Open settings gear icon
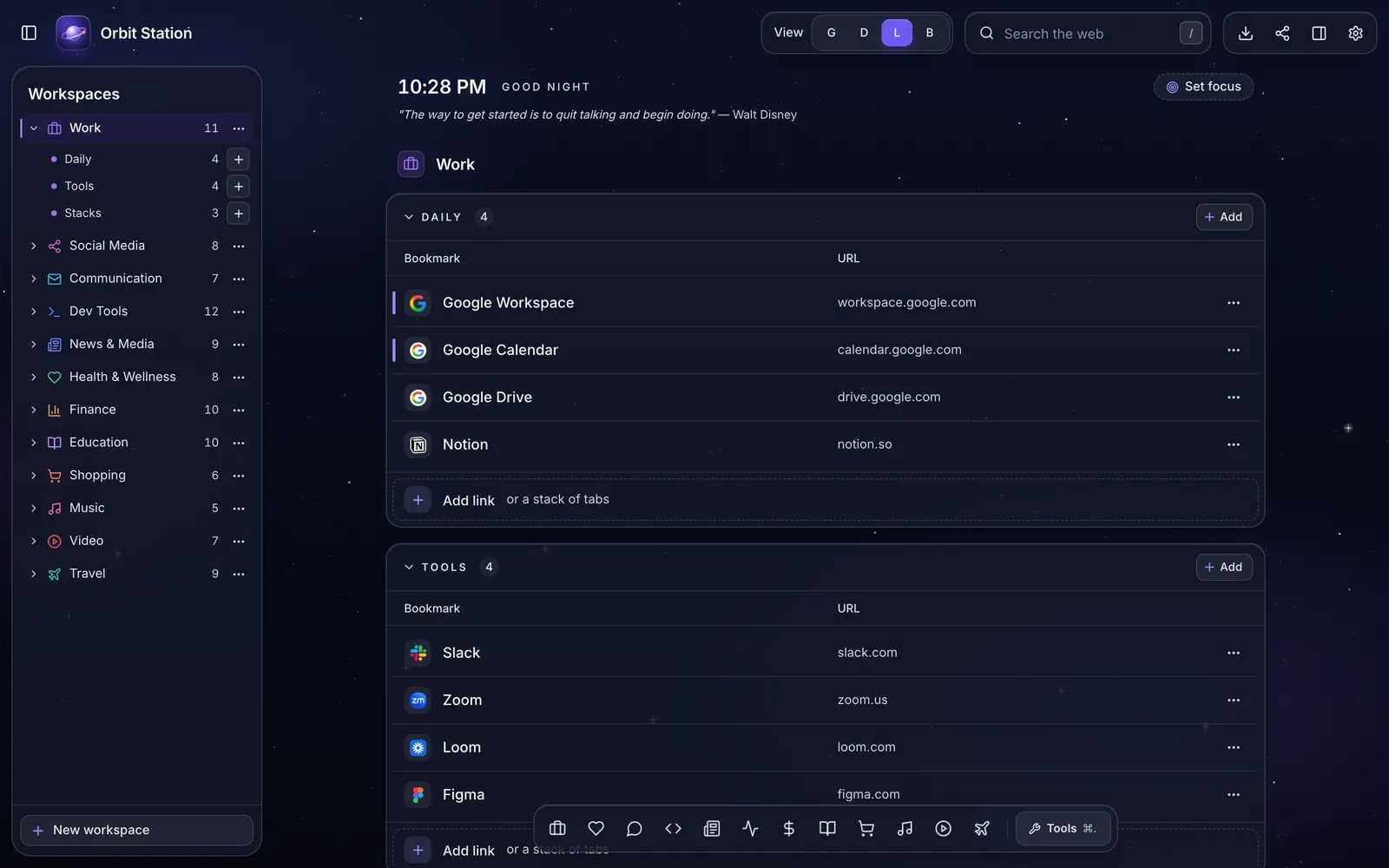This screenshot has width=1389, height=868. pyautogui.click(x=1355, y=33)
